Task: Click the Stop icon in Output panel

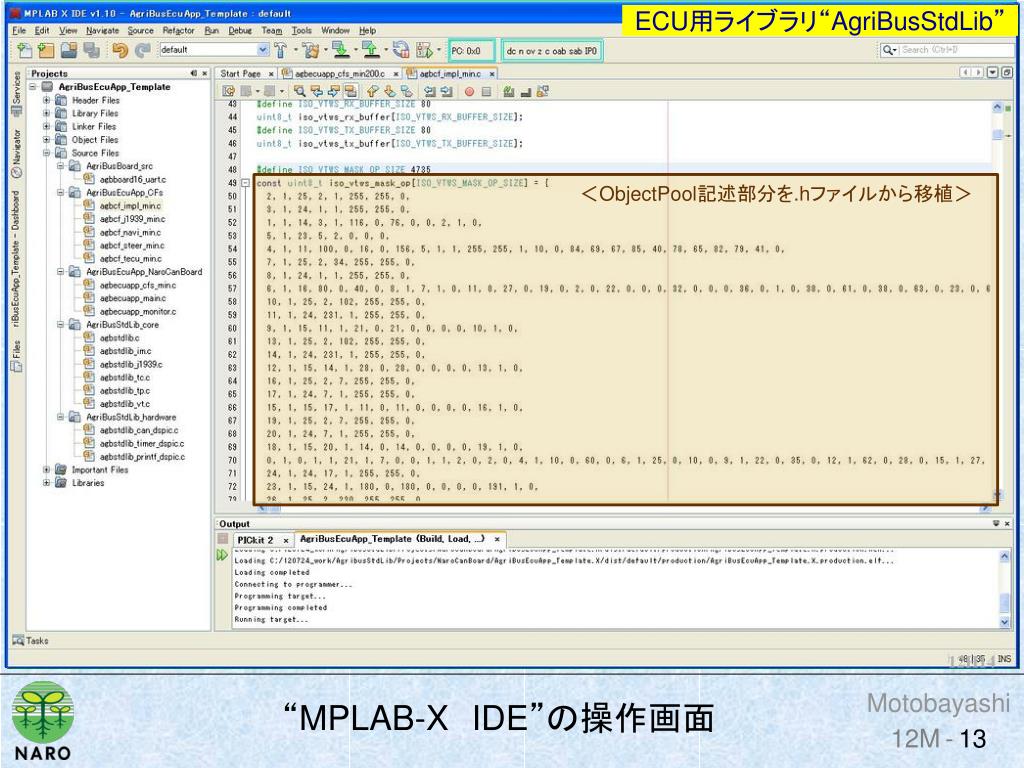Action: (x=222, y=539)
